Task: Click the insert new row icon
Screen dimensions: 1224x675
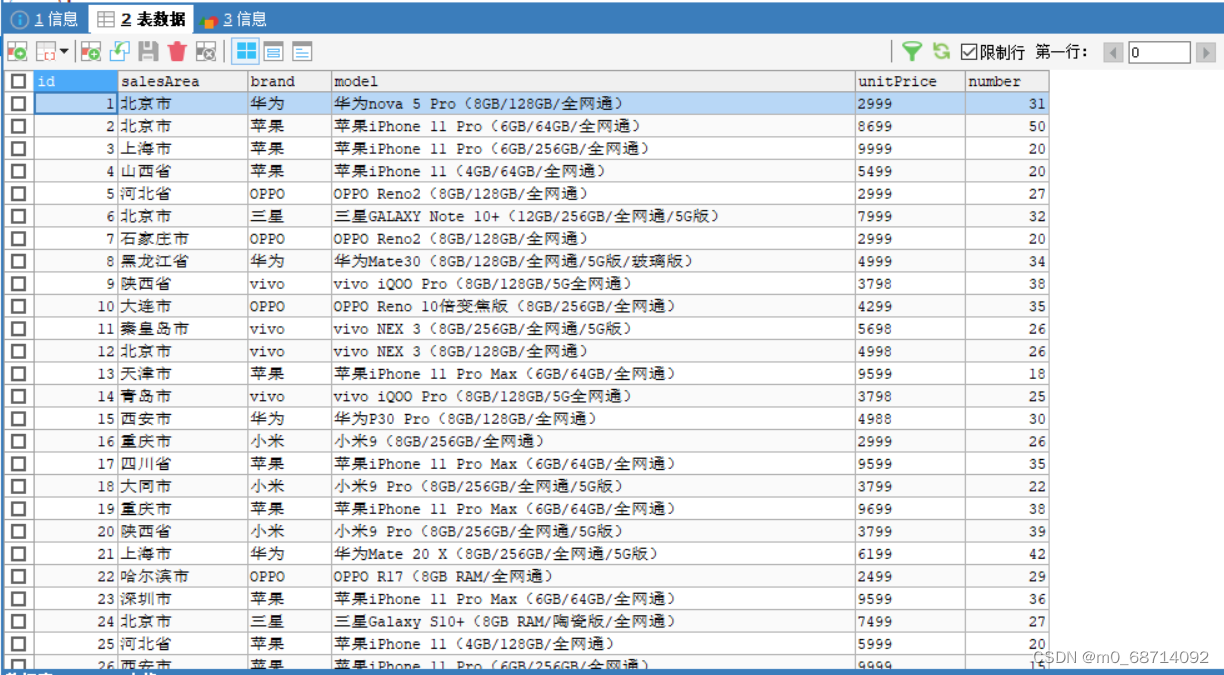Action: click(x=91, y=51)
